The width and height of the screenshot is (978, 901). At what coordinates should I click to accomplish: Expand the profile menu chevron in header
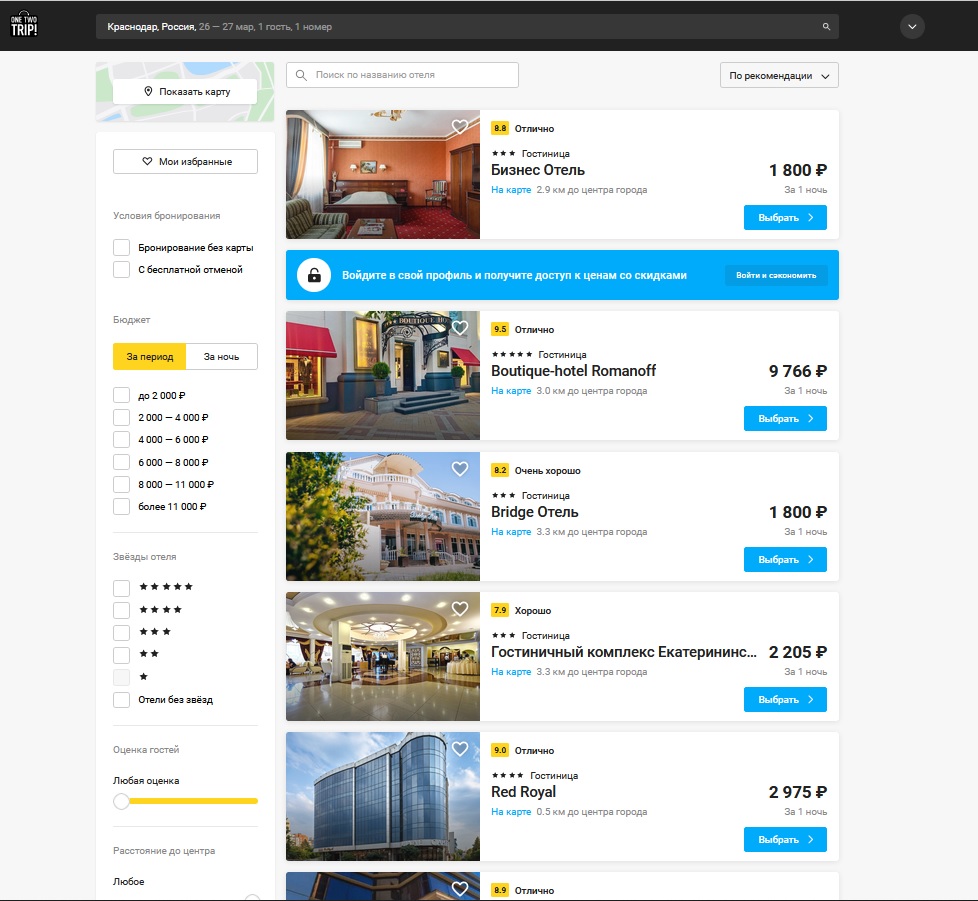pos(912,27)
